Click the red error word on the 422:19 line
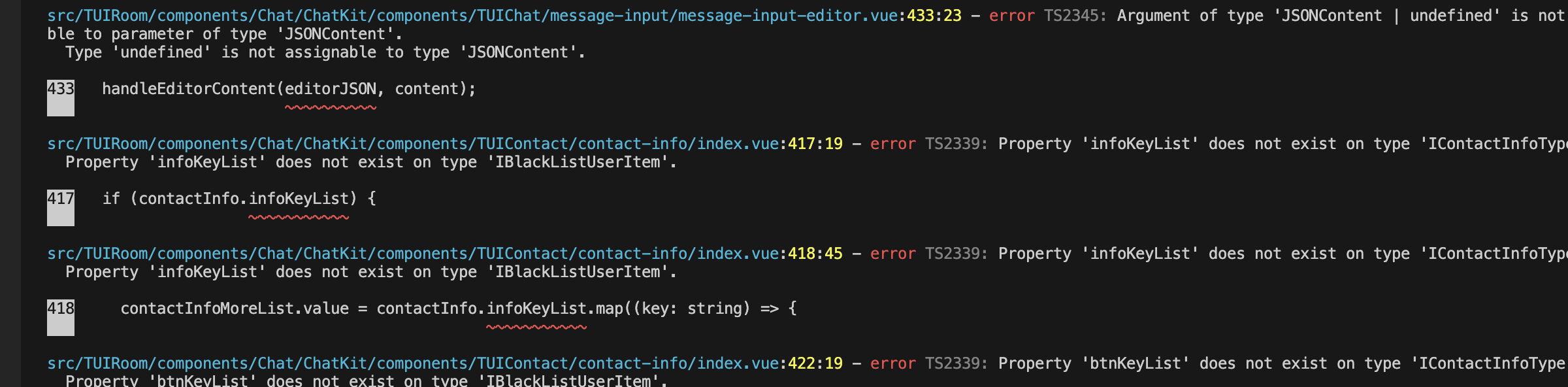The height and width of the screenshot is (387, 1568). (x=893, y=363)
